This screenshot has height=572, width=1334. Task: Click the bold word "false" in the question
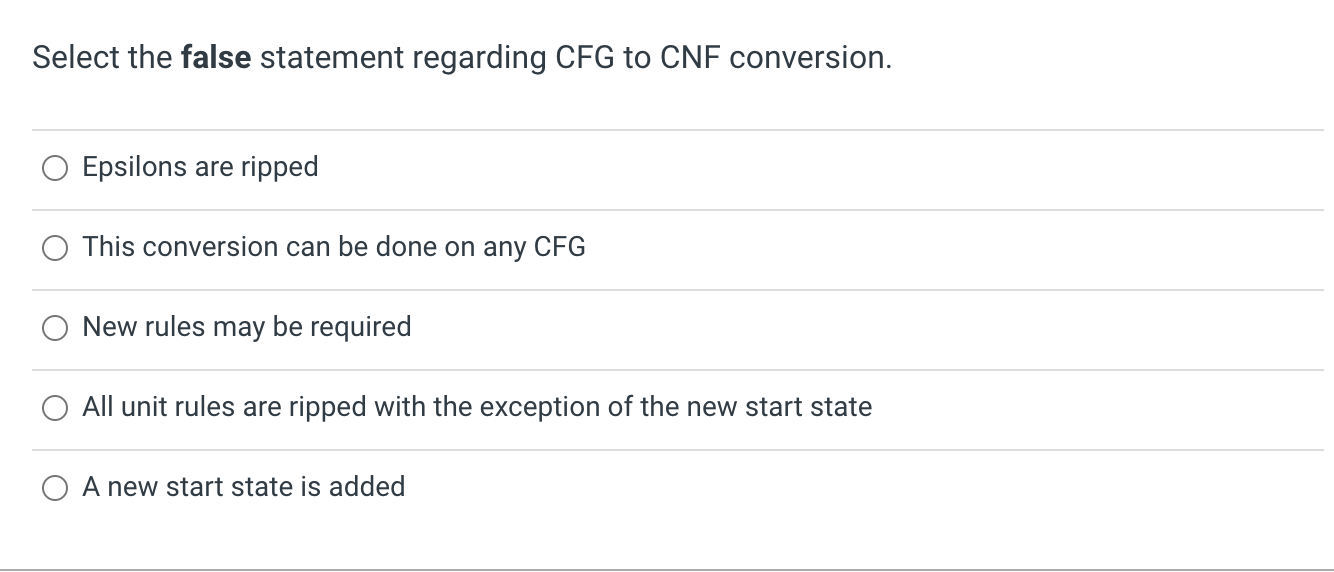215,58
